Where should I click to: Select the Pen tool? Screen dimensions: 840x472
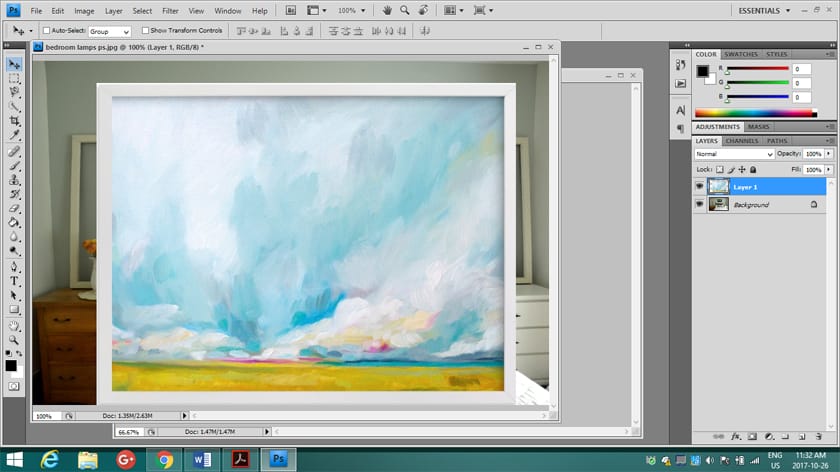pyautogui.click(x=14, y=267)
